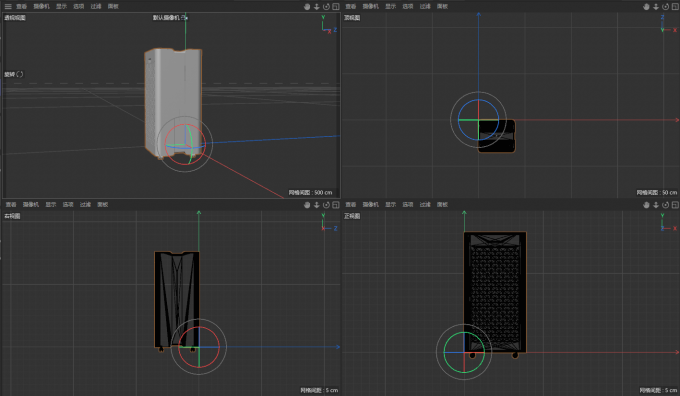Click the 选项 menu in front view
The width and height of the screenshot is (680, 396).
408,205
